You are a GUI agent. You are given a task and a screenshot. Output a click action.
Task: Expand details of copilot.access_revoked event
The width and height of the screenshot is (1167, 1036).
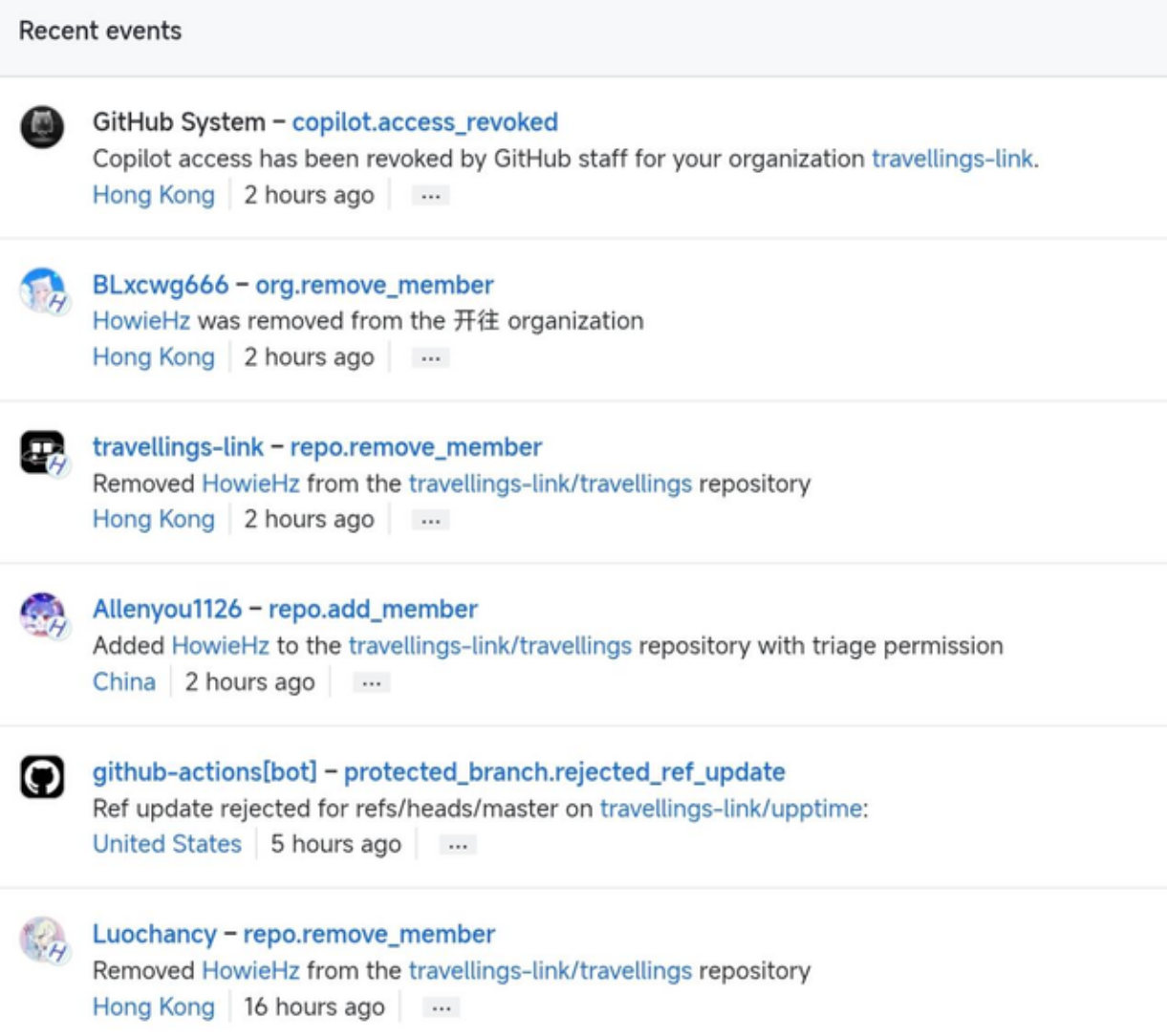click(430, 196)
